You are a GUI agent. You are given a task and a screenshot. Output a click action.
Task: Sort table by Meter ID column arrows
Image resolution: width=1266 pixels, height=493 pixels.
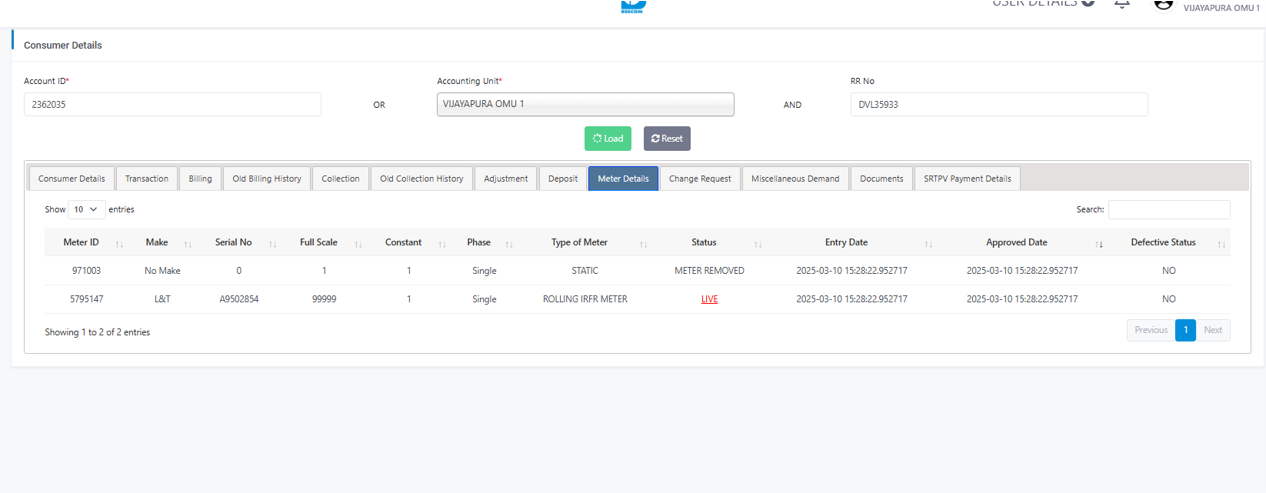click(120, 244)
